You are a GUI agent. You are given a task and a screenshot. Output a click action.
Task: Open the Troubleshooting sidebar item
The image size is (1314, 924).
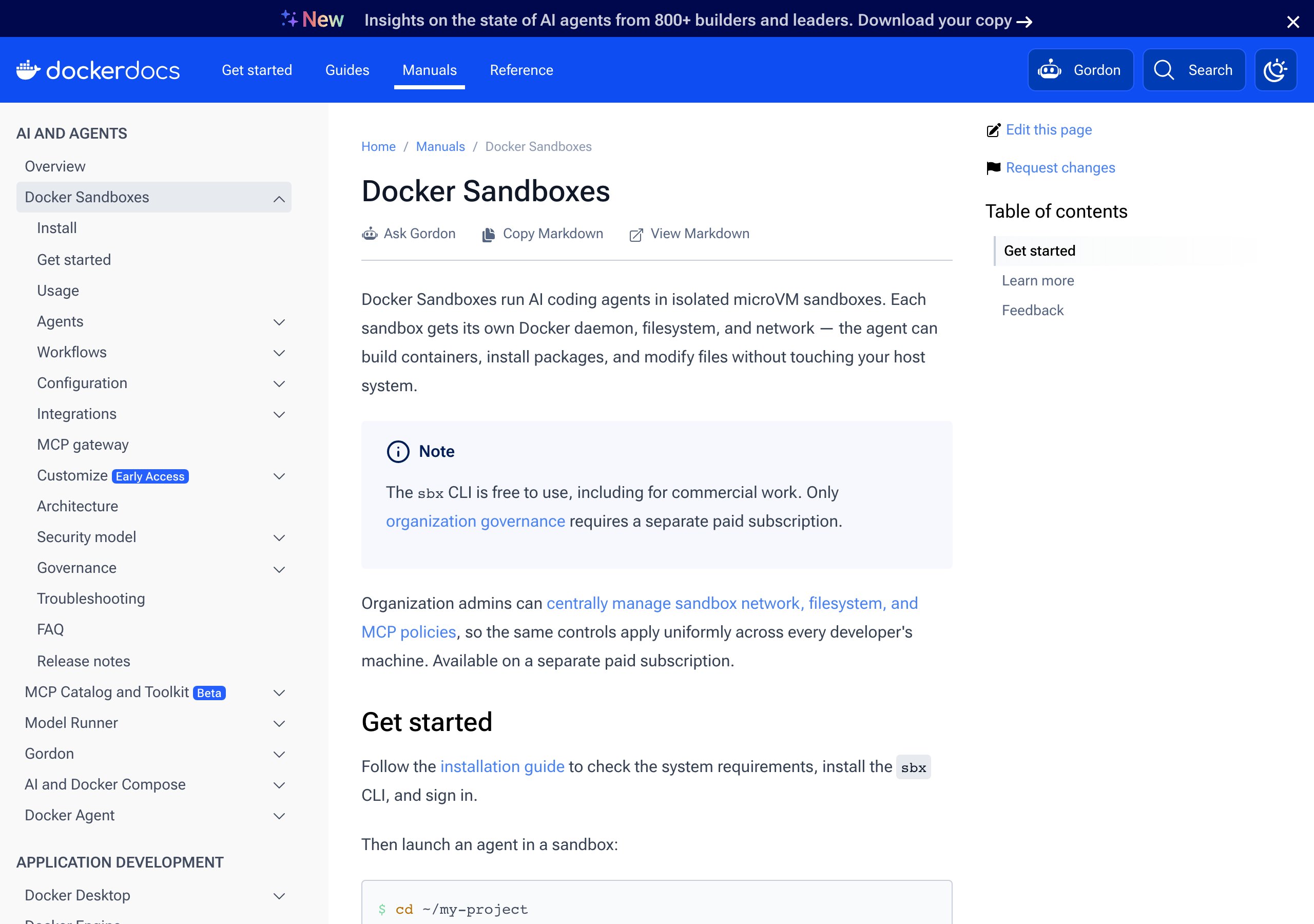pos(91,599)
